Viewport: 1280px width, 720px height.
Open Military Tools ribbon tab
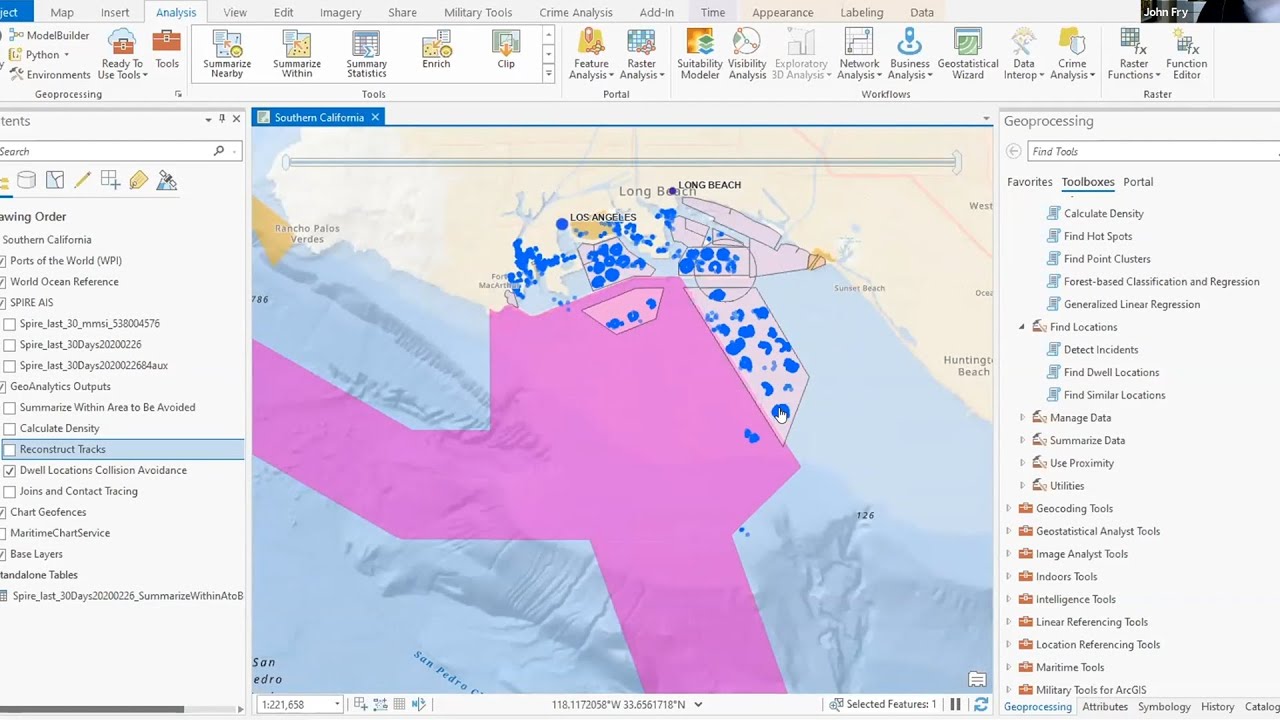click(478, 13)
